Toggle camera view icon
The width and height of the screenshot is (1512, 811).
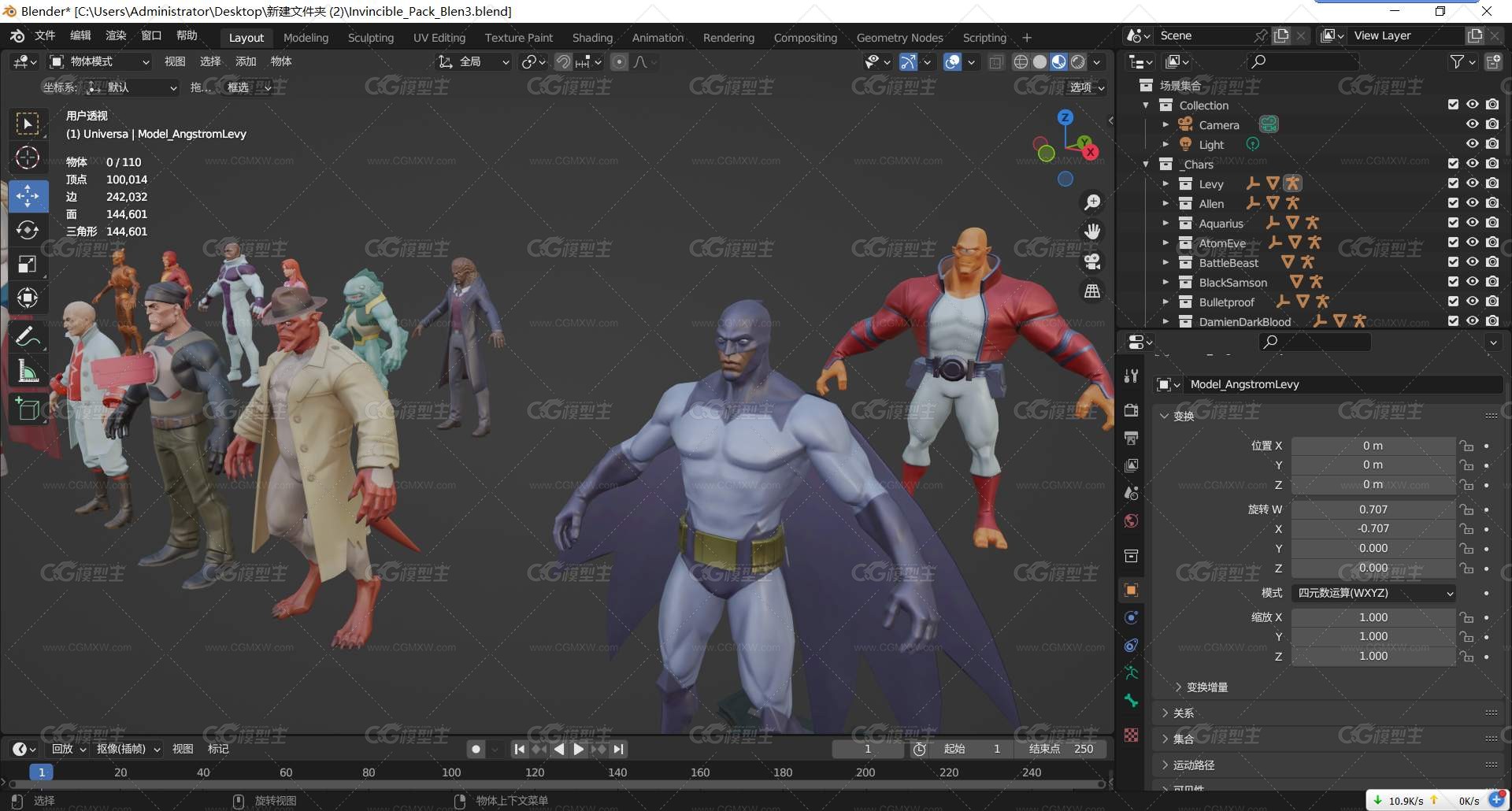click(1092, 261)
